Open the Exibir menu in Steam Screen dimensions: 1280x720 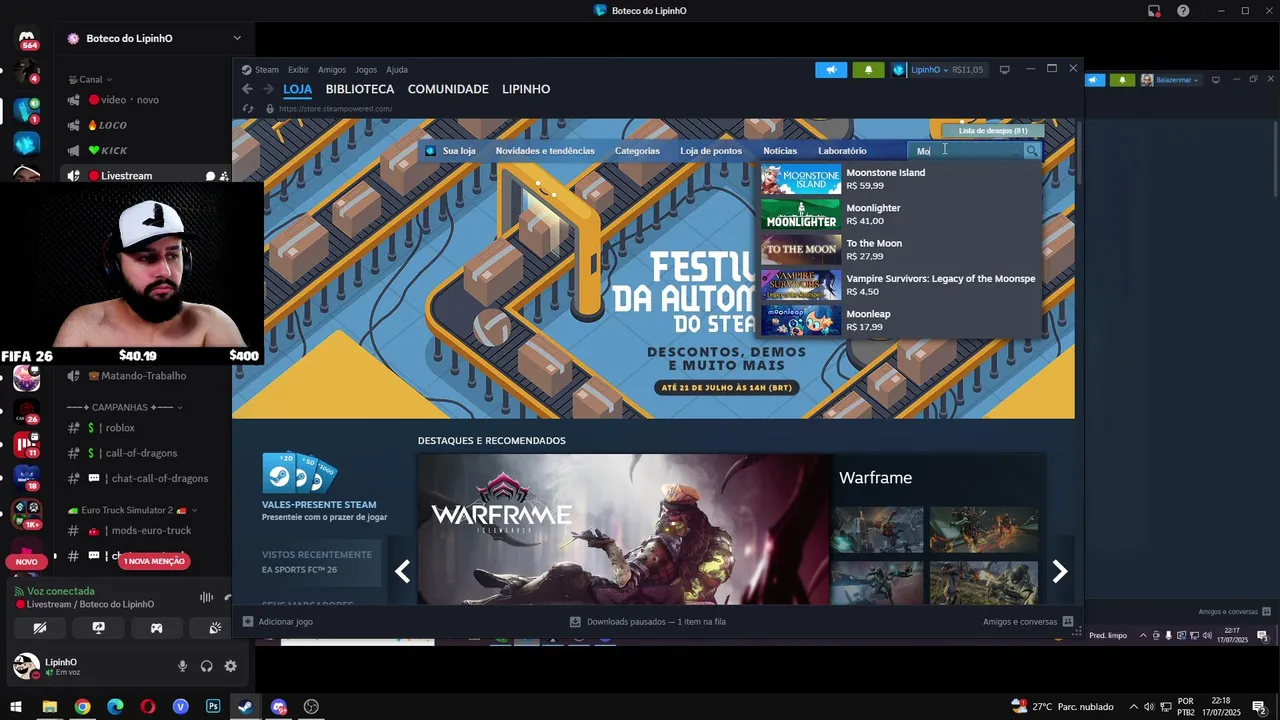298,70
